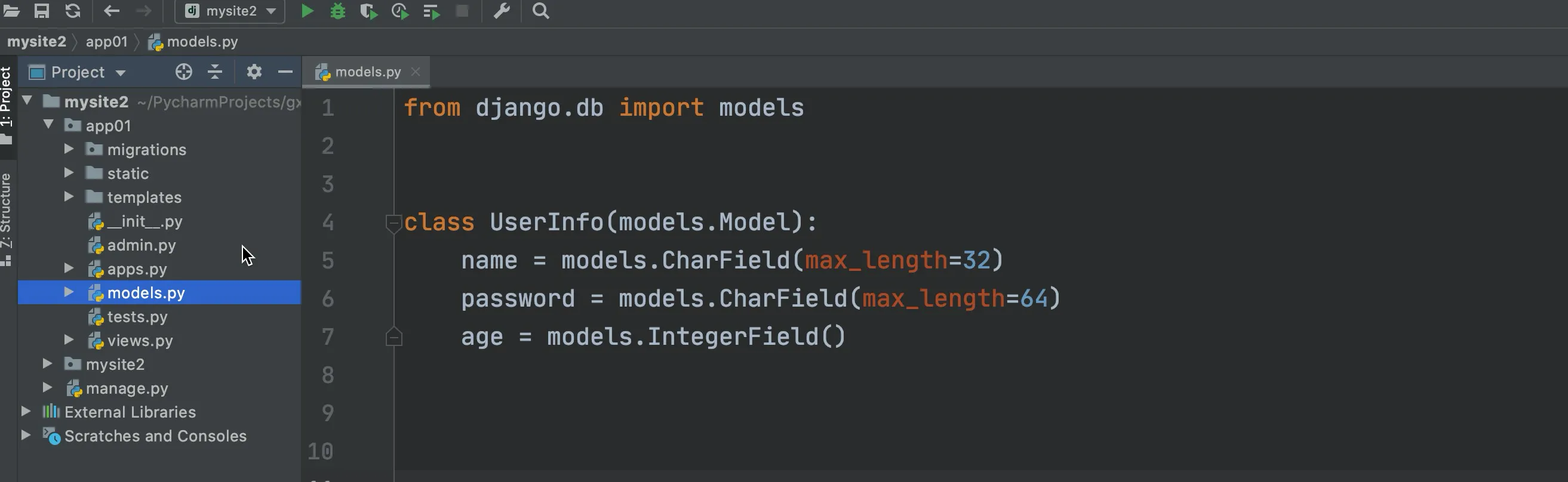Toggle the Structure side tool window
This screenshot has height=482, width=1568.
(6, 219)
